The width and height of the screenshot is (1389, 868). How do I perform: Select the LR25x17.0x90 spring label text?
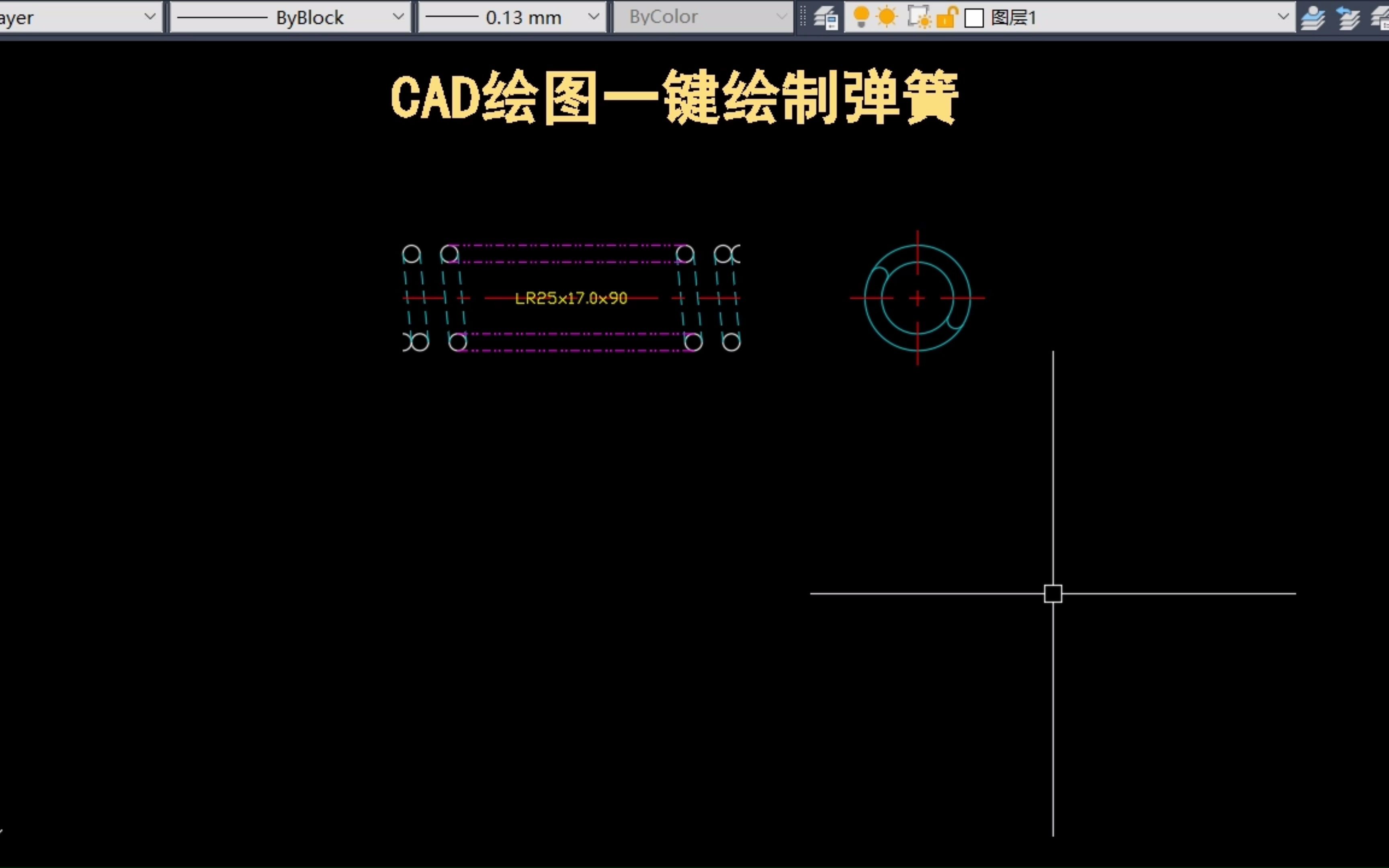pos(571,298)
